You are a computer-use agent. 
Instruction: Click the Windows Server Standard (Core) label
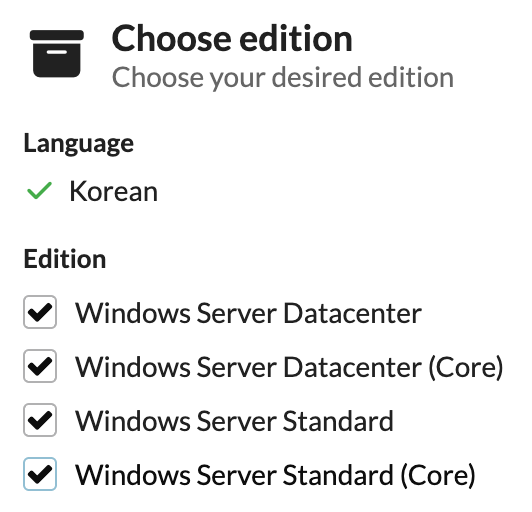click(x=275, y=475)
